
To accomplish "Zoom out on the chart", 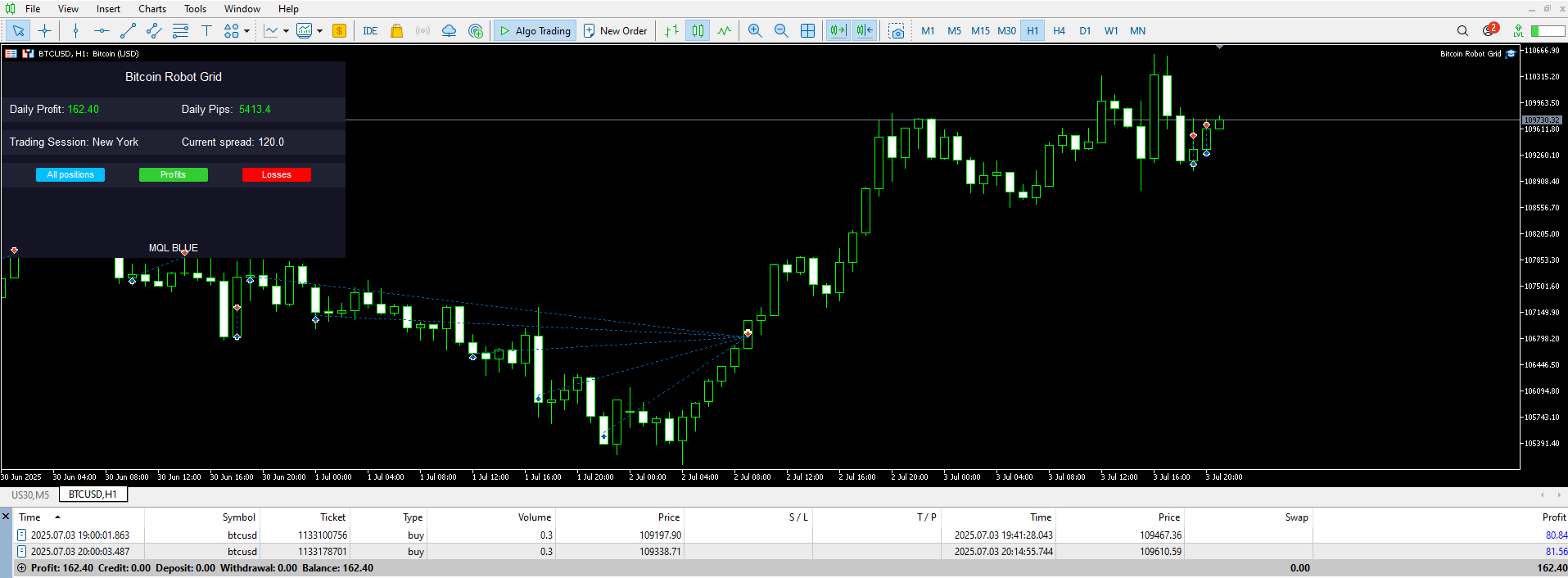I will point(781,31).
